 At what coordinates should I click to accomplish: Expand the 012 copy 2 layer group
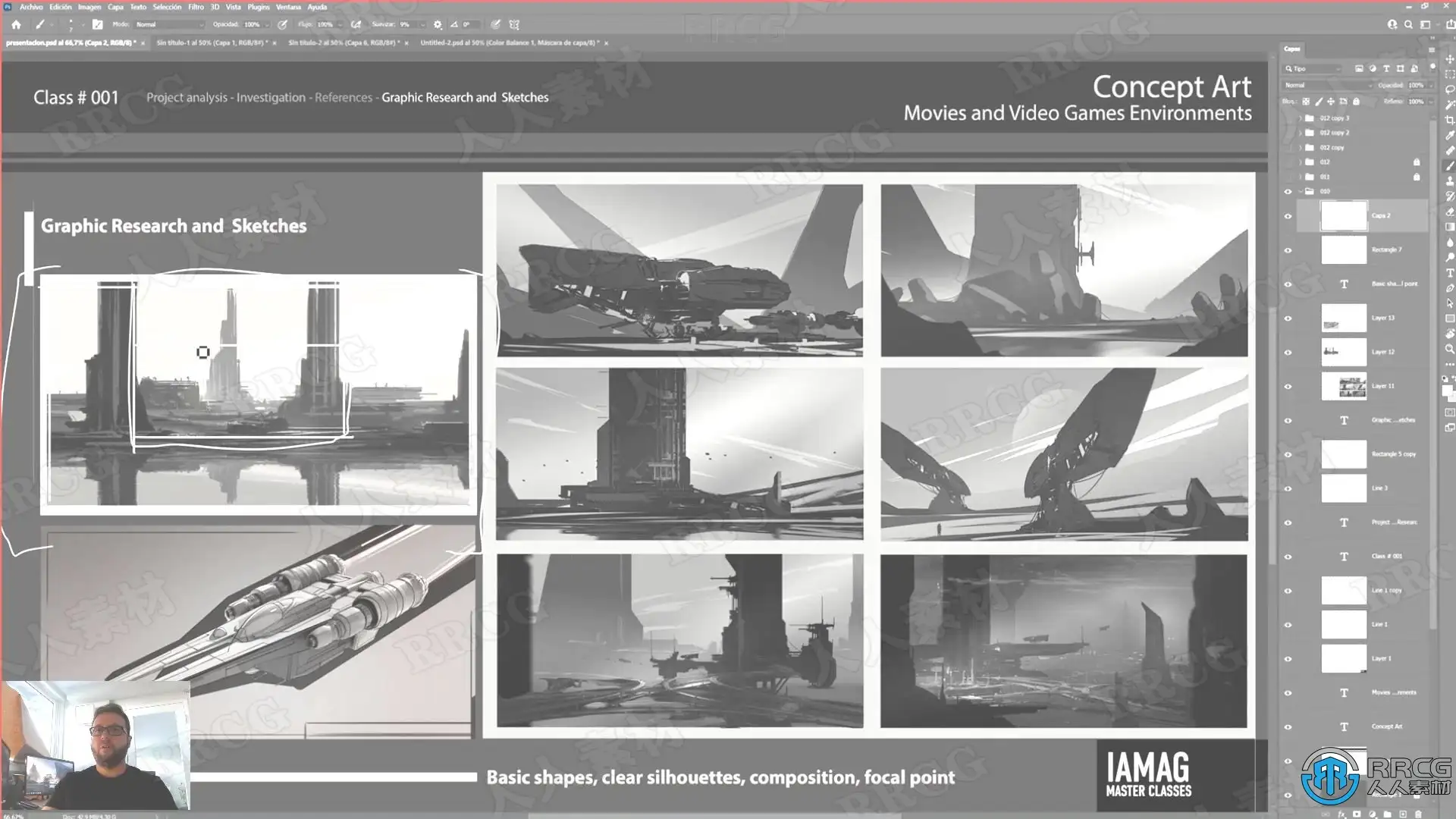[x=1301, y=133]
